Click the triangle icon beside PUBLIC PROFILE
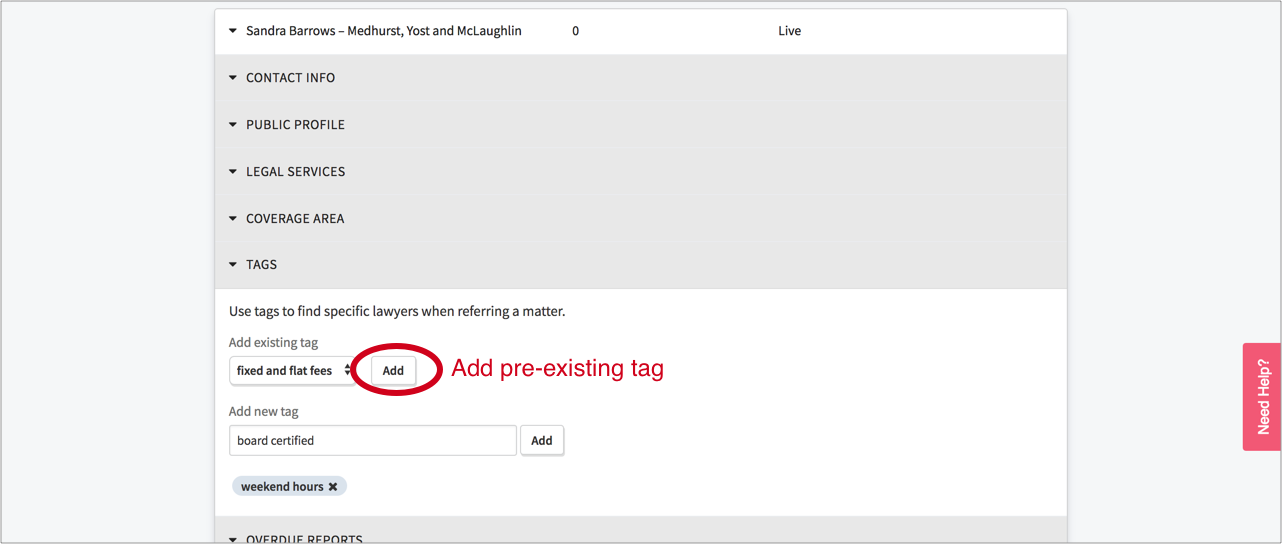This screenshot has width=1282, height=544. click(x=233, y=125)
